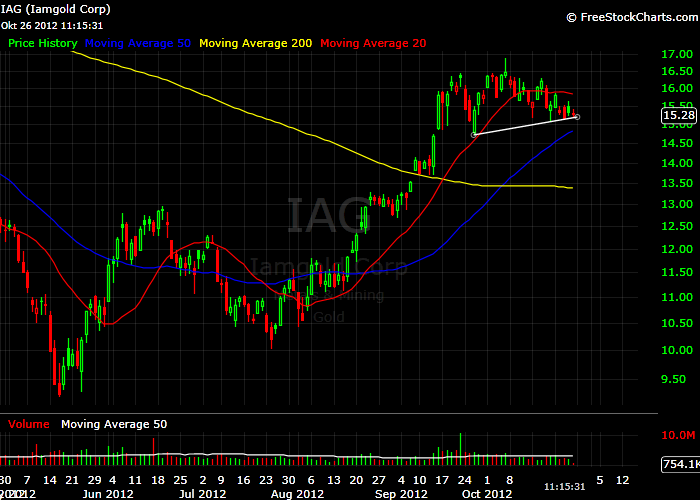Click the tall red volume bar near Jun 18
The height and width of the screenshot is (500, 700).
(154, 452)
